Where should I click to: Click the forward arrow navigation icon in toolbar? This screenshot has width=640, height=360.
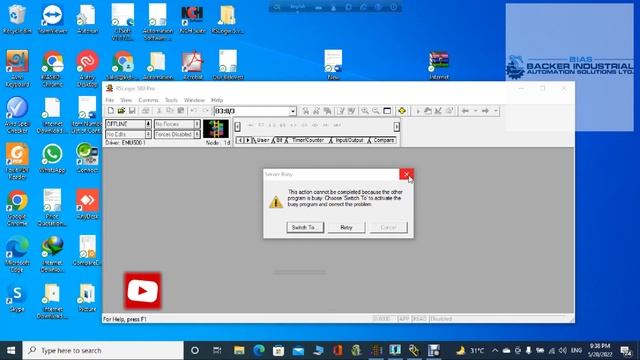(x=485, y=111)
